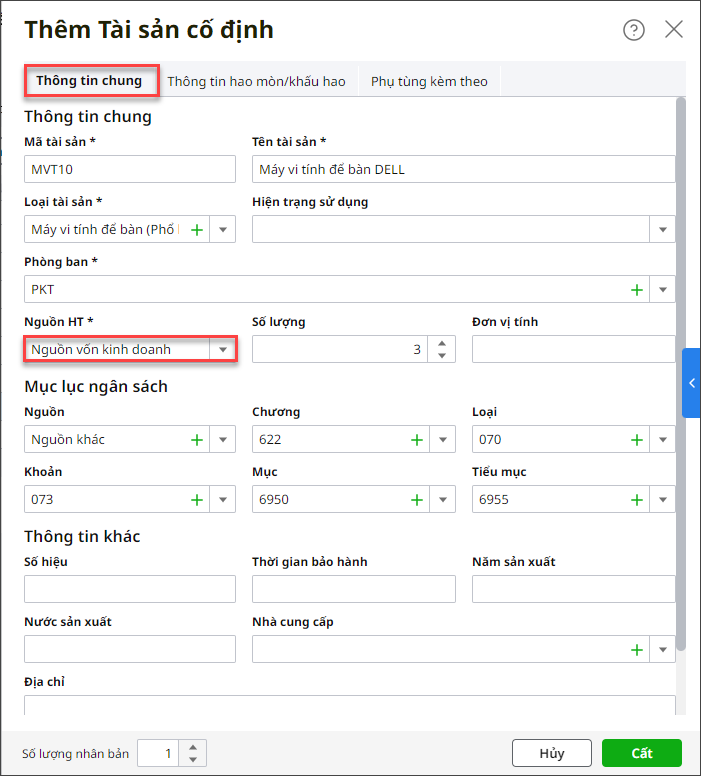Increase Số lượng value with up arrow
Screen dimensions: 701x776
point(443,343)
